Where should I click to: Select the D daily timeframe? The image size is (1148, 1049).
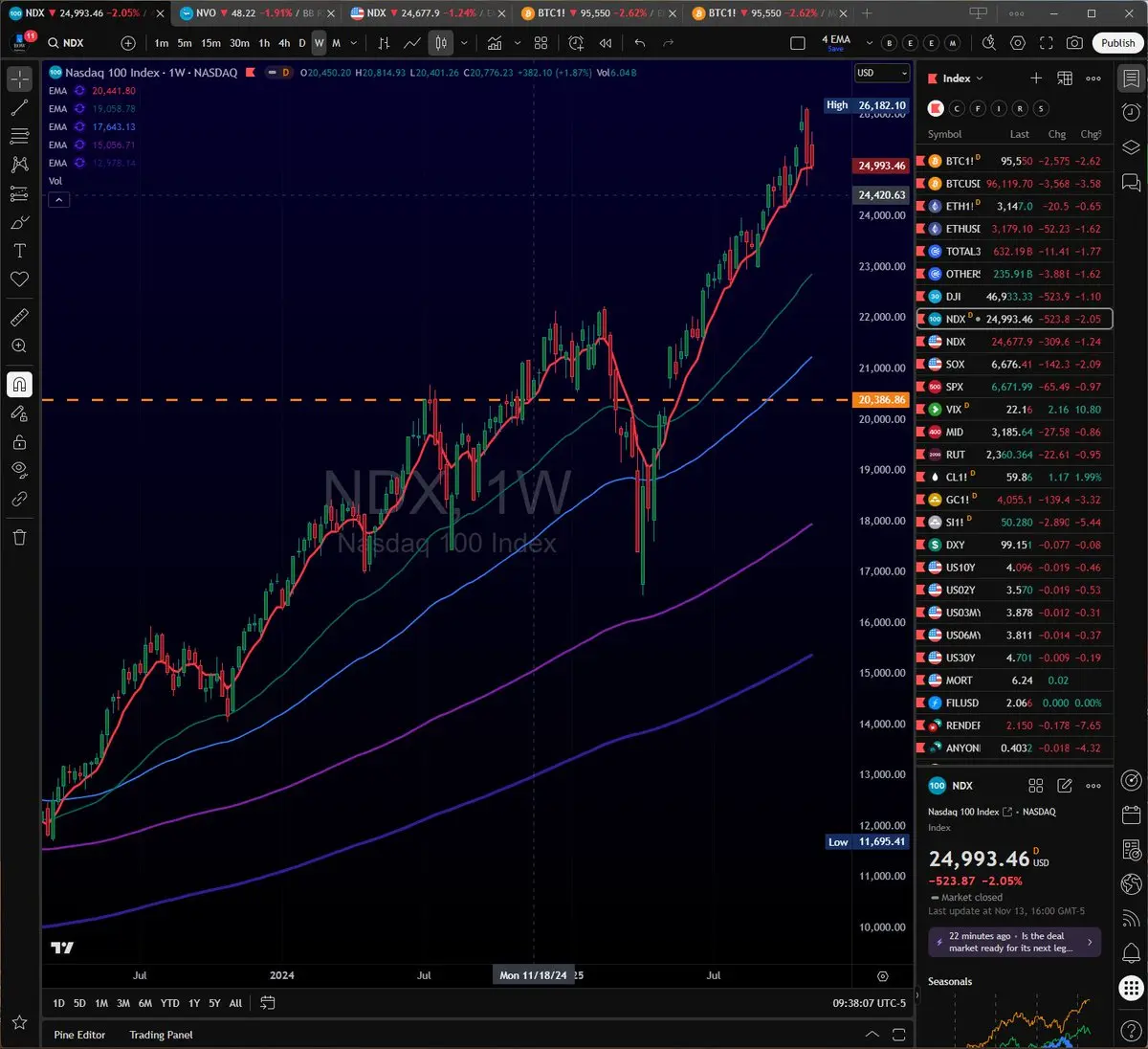tap(302, 43)
